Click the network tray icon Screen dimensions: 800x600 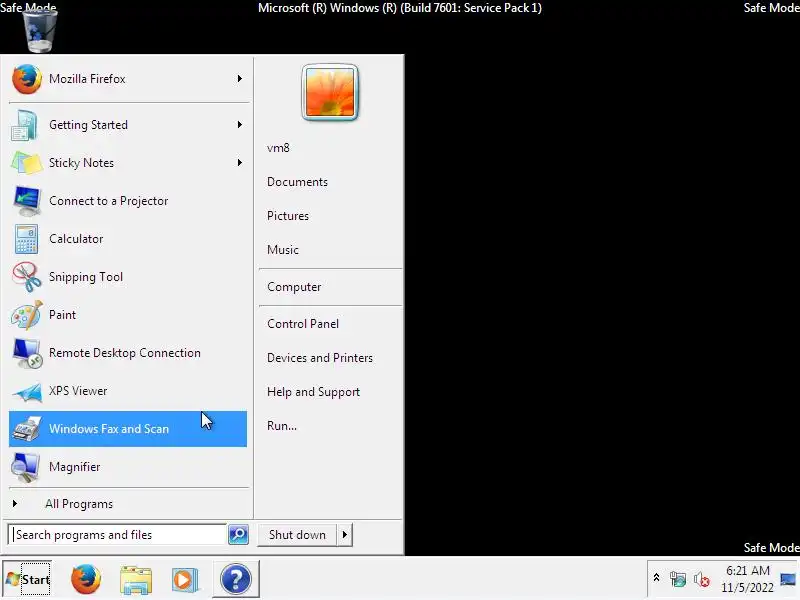tap(678, 579)
